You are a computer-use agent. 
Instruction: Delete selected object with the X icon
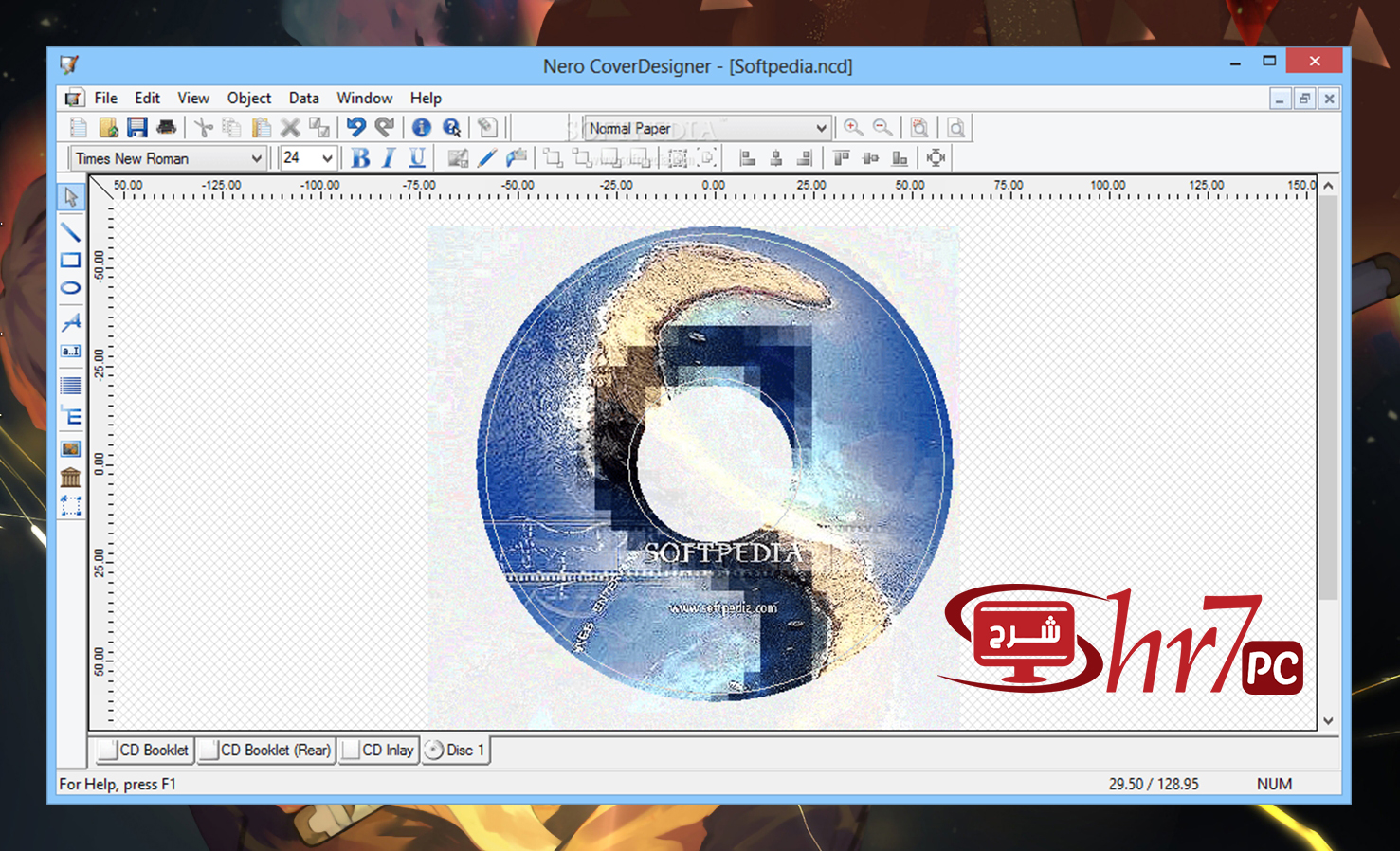(x=290, y=128)
